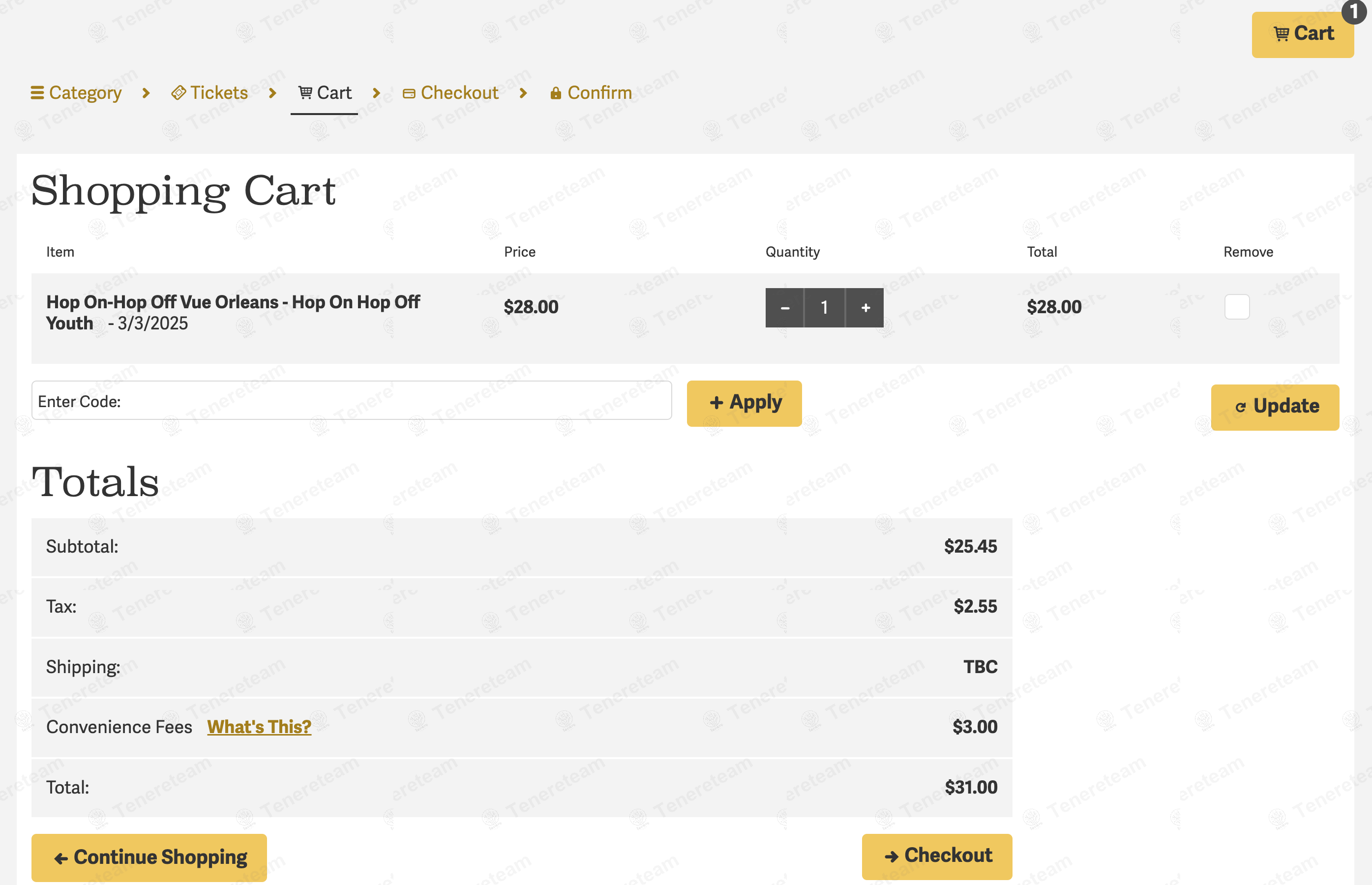
Task: Click the chevron arrow after Checkout breadcrumb
Action: pos(523,92)
